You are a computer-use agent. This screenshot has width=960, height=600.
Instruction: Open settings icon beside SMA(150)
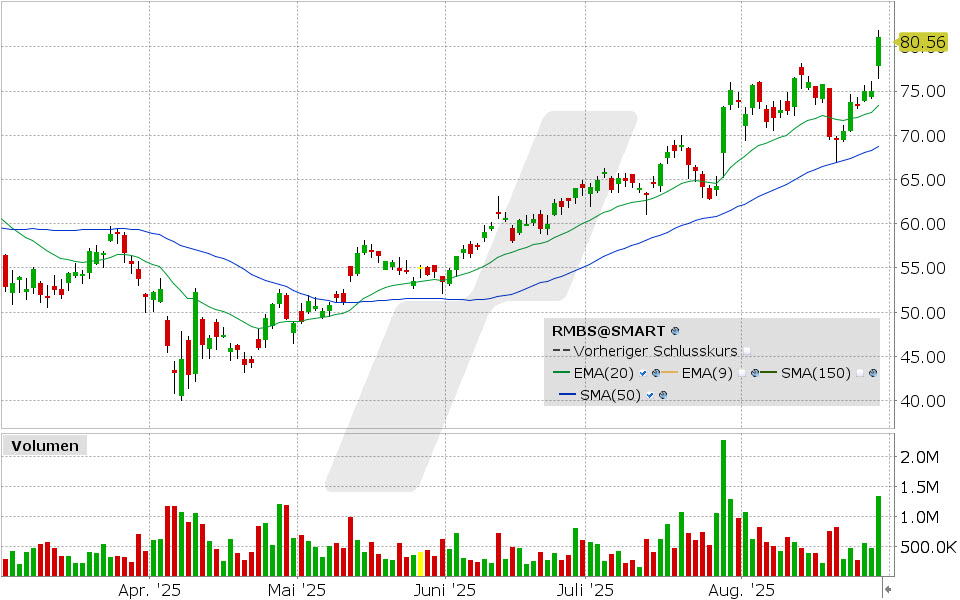click(873, 373)
